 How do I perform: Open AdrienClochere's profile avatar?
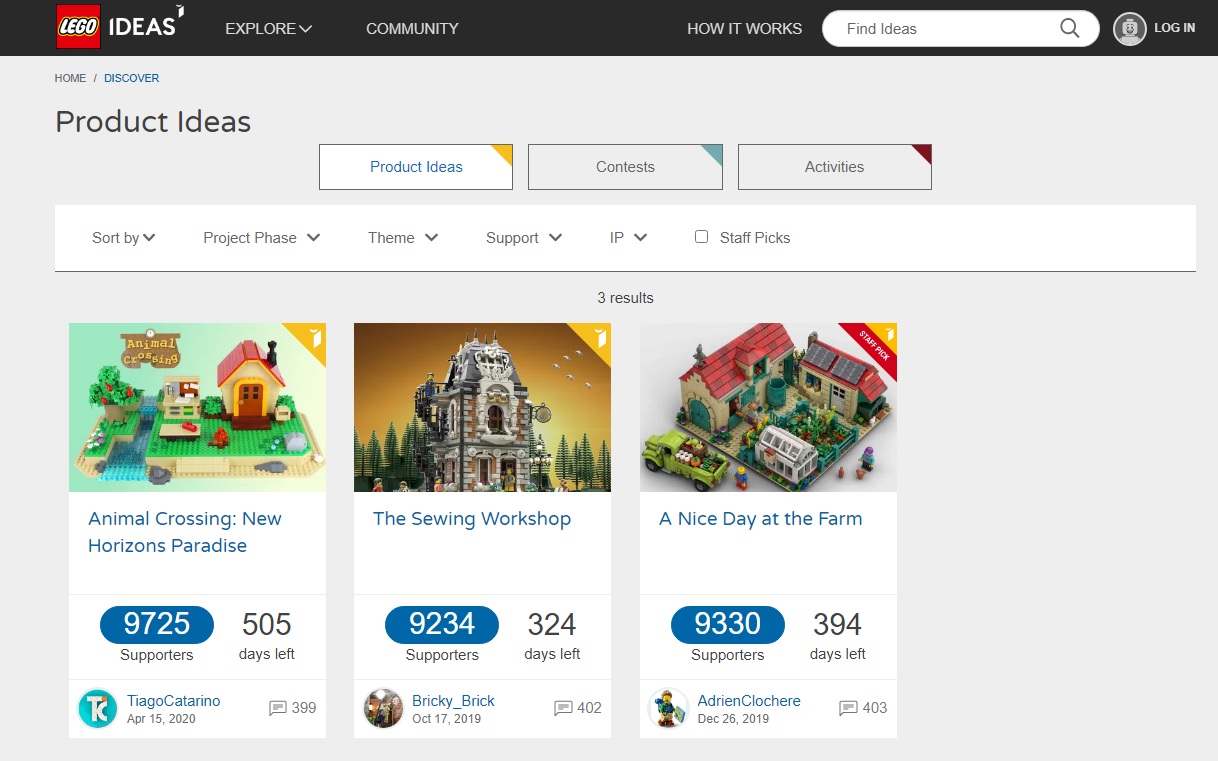(x=669, y=709)
